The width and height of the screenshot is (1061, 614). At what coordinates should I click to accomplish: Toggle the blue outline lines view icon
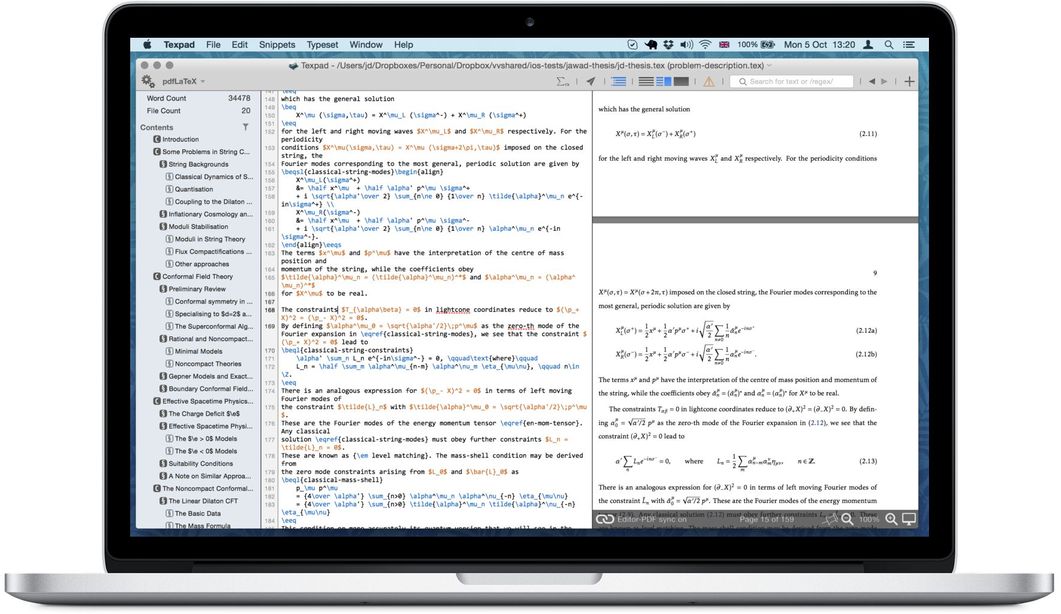tap(618, 81)
